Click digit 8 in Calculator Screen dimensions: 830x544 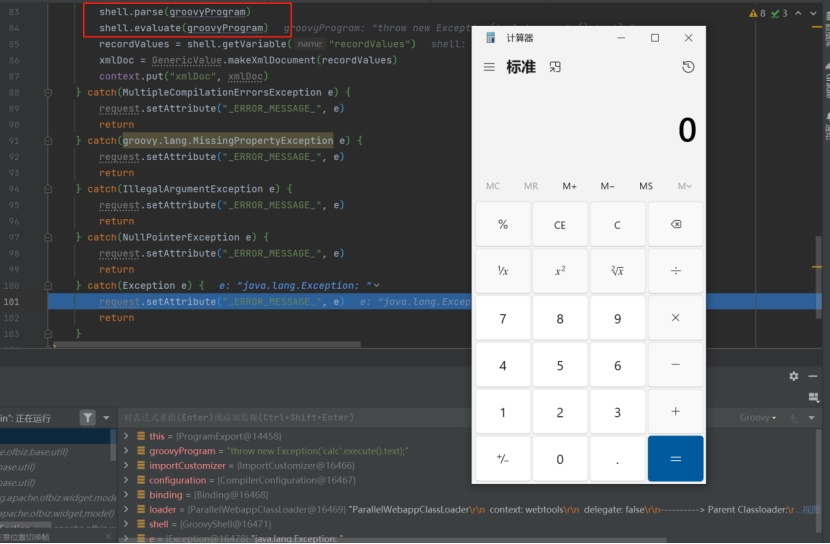[560, 318]
